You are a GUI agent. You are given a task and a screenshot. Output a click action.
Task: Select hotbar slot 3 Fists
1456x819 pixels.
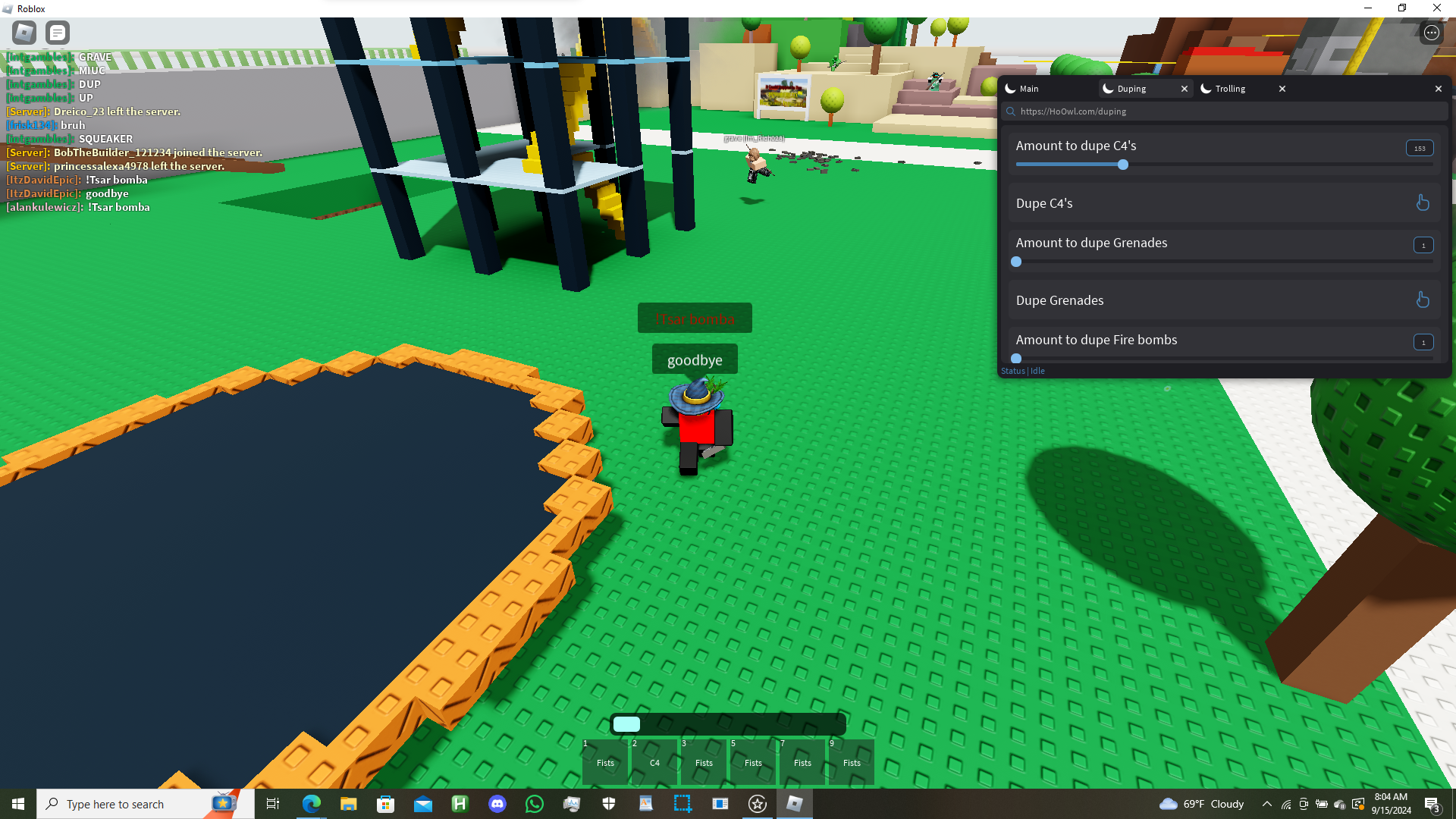coord(704,761)
